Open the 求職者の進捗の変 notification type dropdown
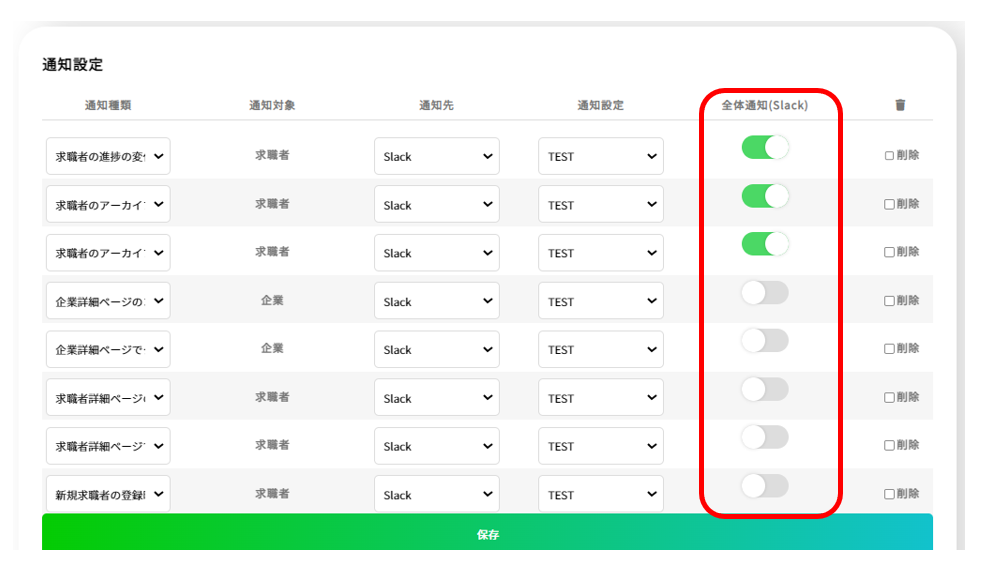Viewport: 992px width, 565px height. point(108,156)
